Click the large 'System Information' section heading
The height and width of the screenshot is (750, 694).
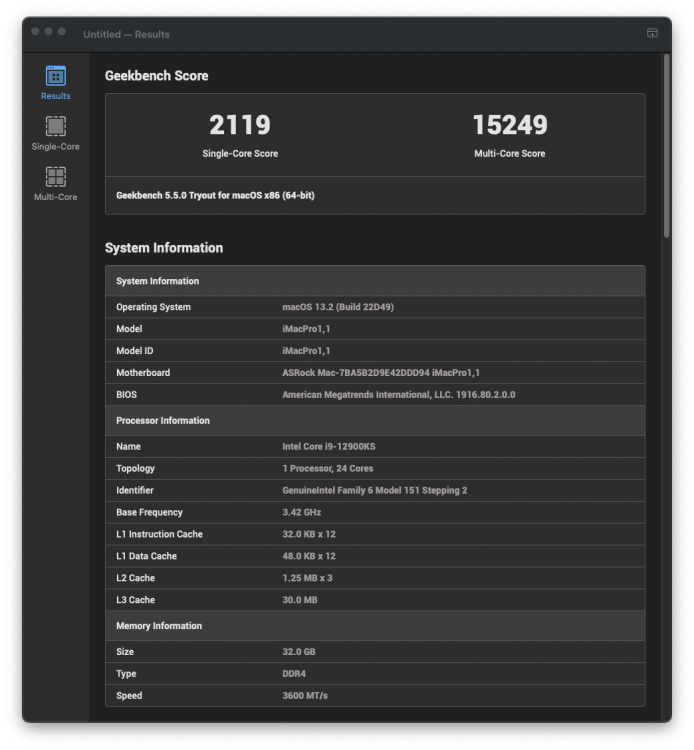pos(164,248)
